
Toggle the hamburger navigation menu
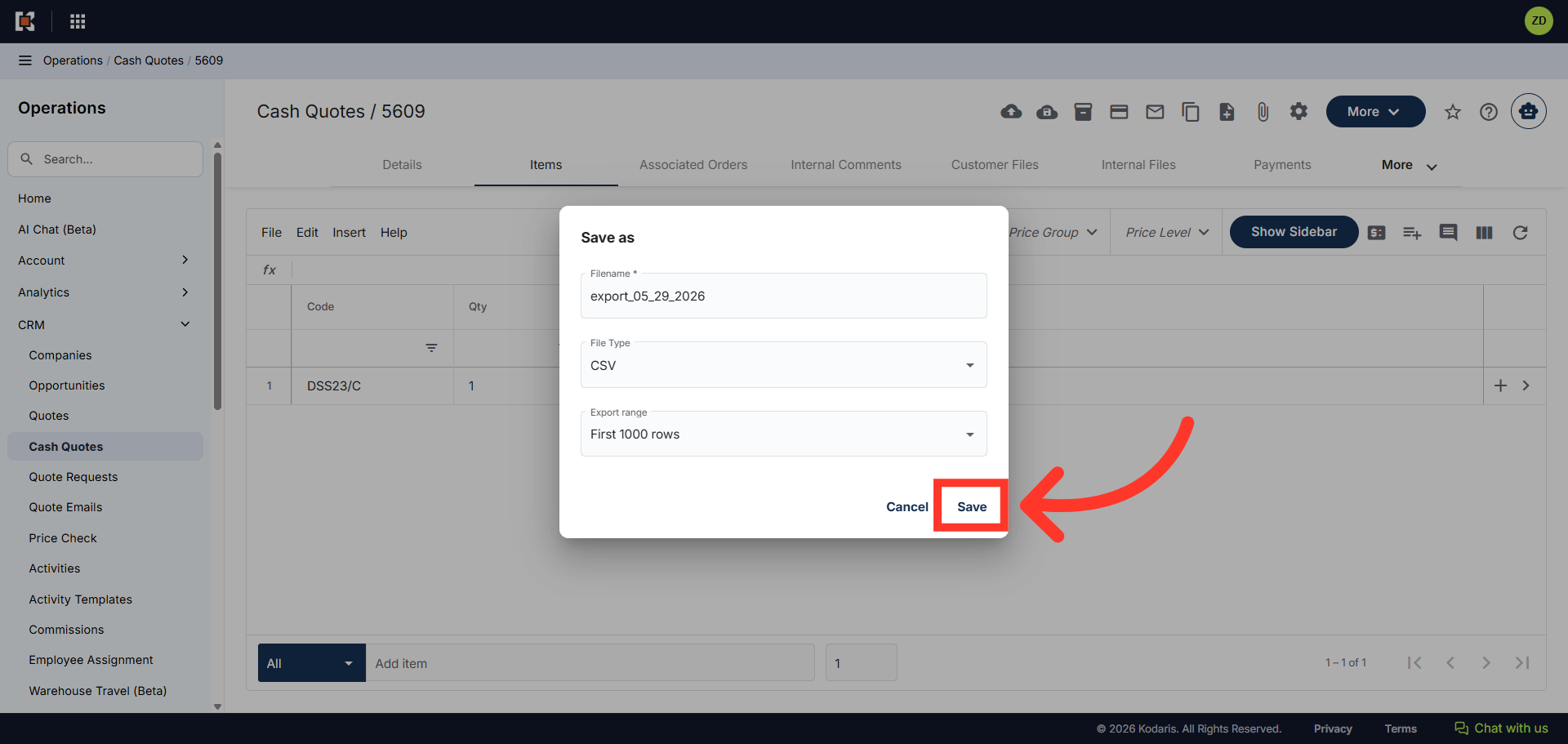[x=25, y=60]
